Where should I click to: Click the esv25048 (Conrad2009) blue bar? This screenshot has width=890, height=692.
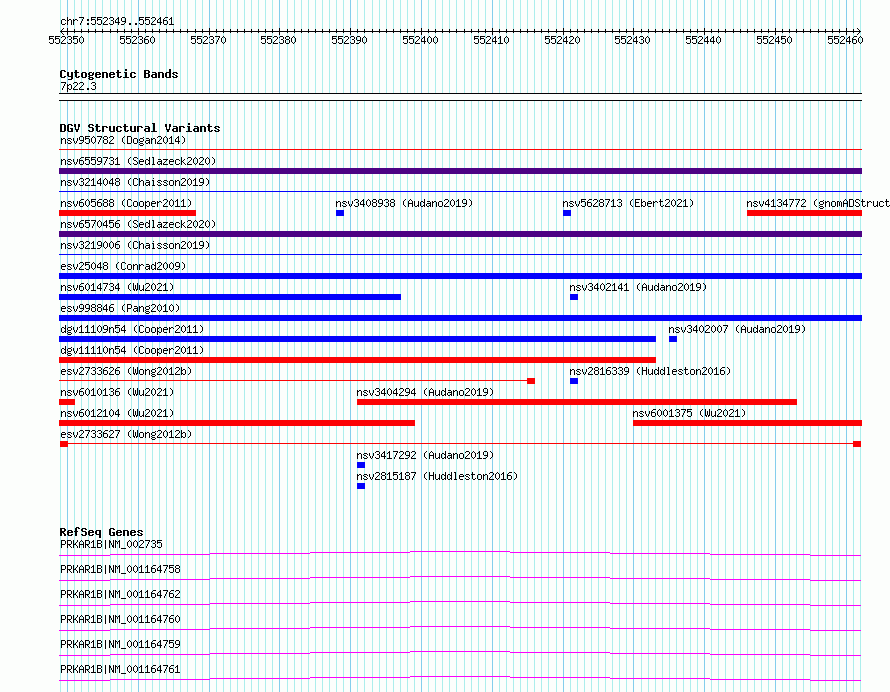pos(460,276)
